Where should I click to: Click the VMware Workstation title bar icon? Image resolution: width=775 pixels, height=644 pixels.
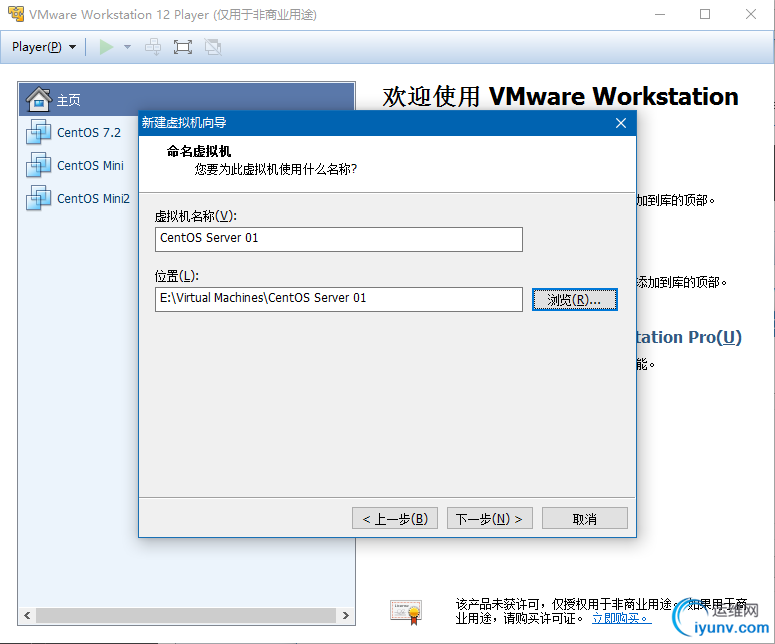16,14
